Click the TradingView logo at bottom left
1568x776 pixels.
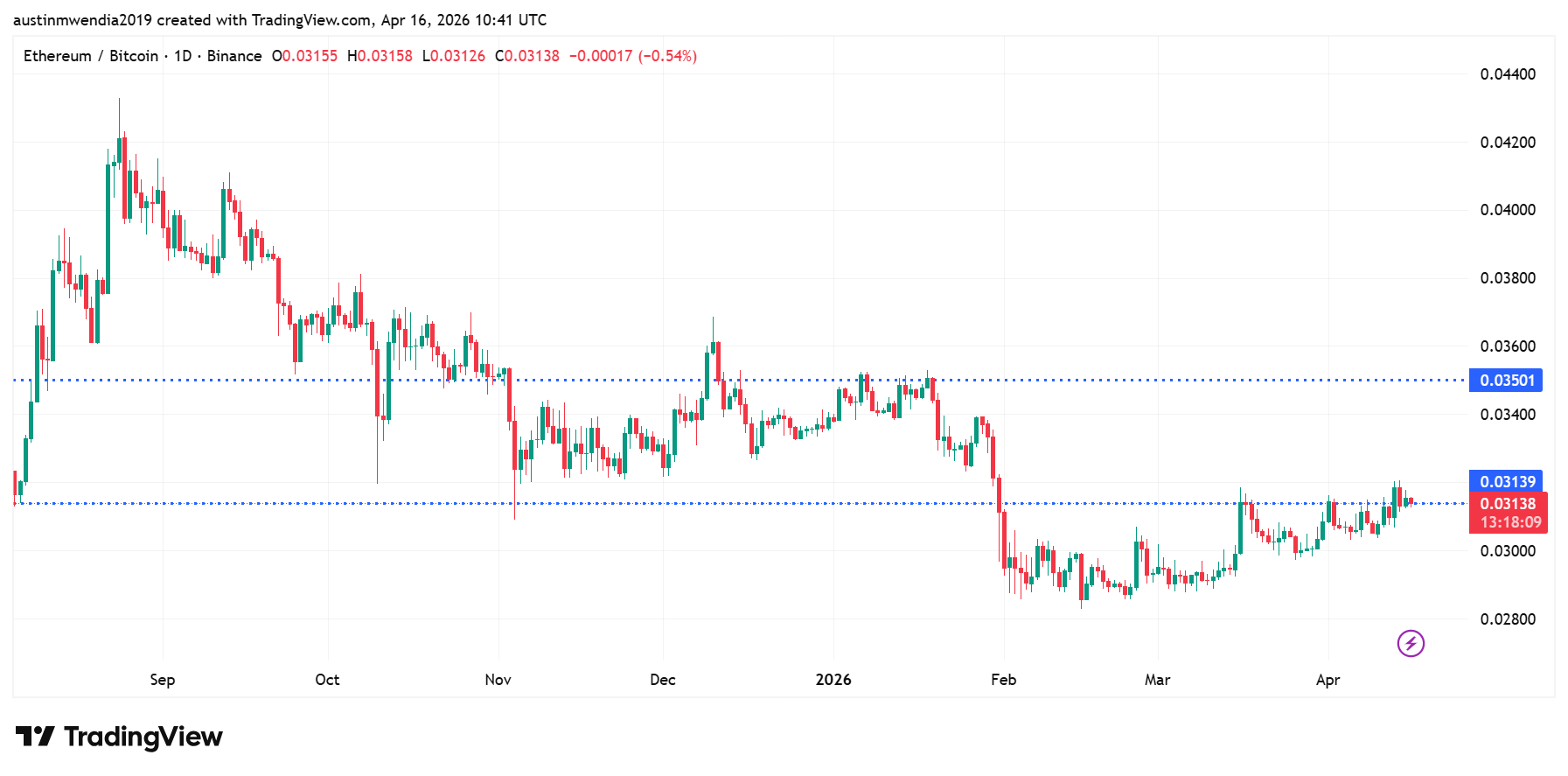[120, 737]
